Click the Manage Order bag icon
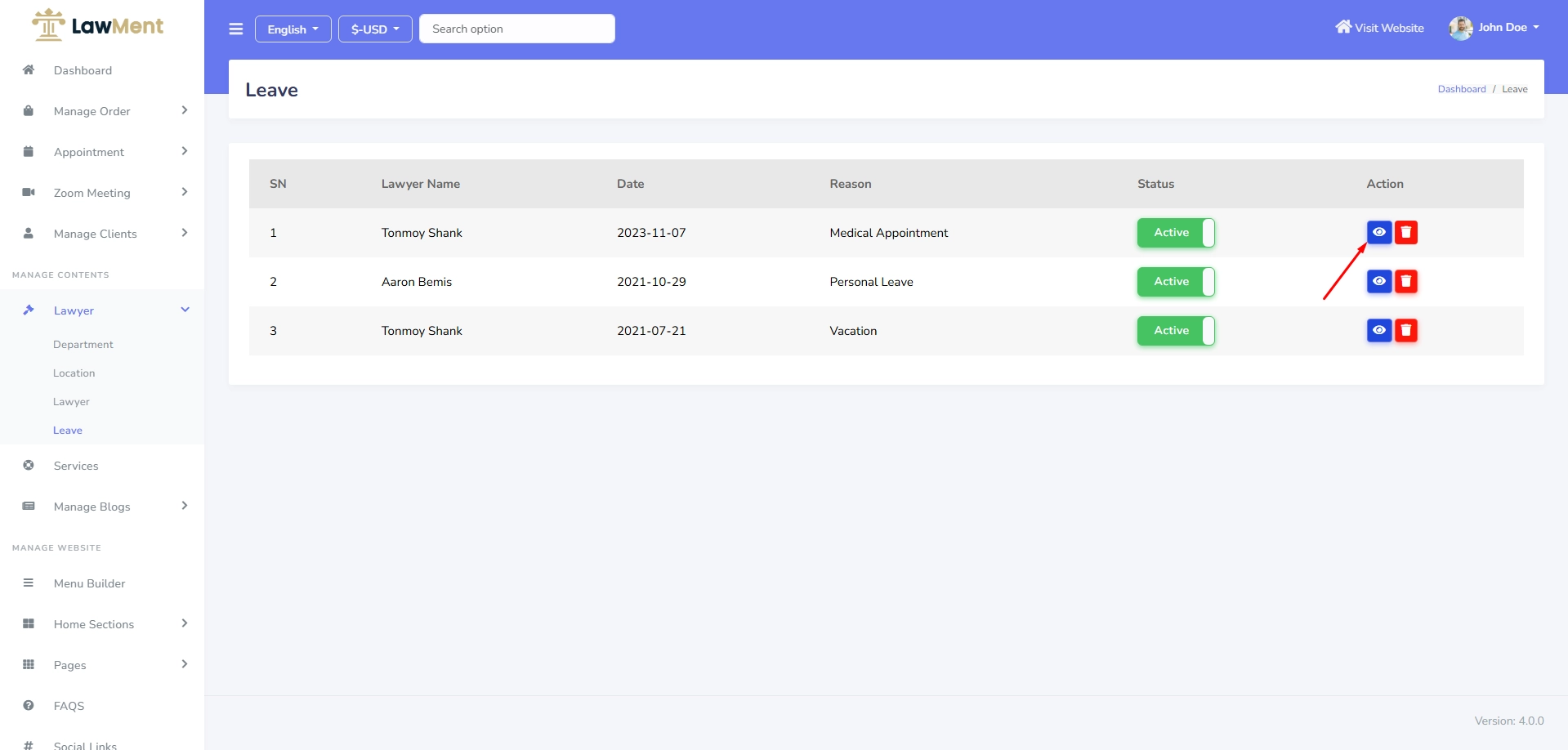This screenshot has width=1568, height=750. tap(29, 110)
